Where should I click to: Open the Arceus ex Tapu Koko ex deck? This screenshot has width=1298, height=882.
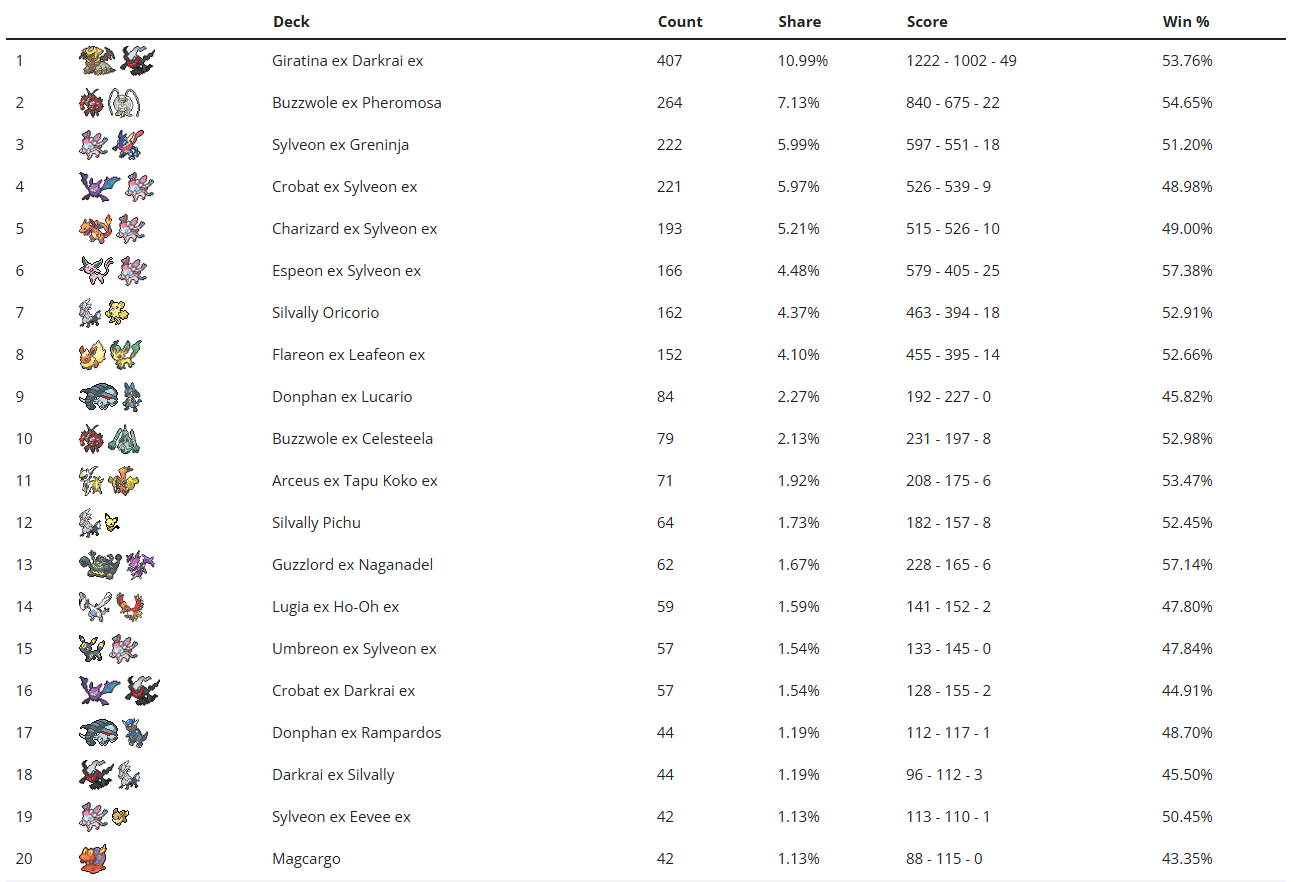click(354, 481)
